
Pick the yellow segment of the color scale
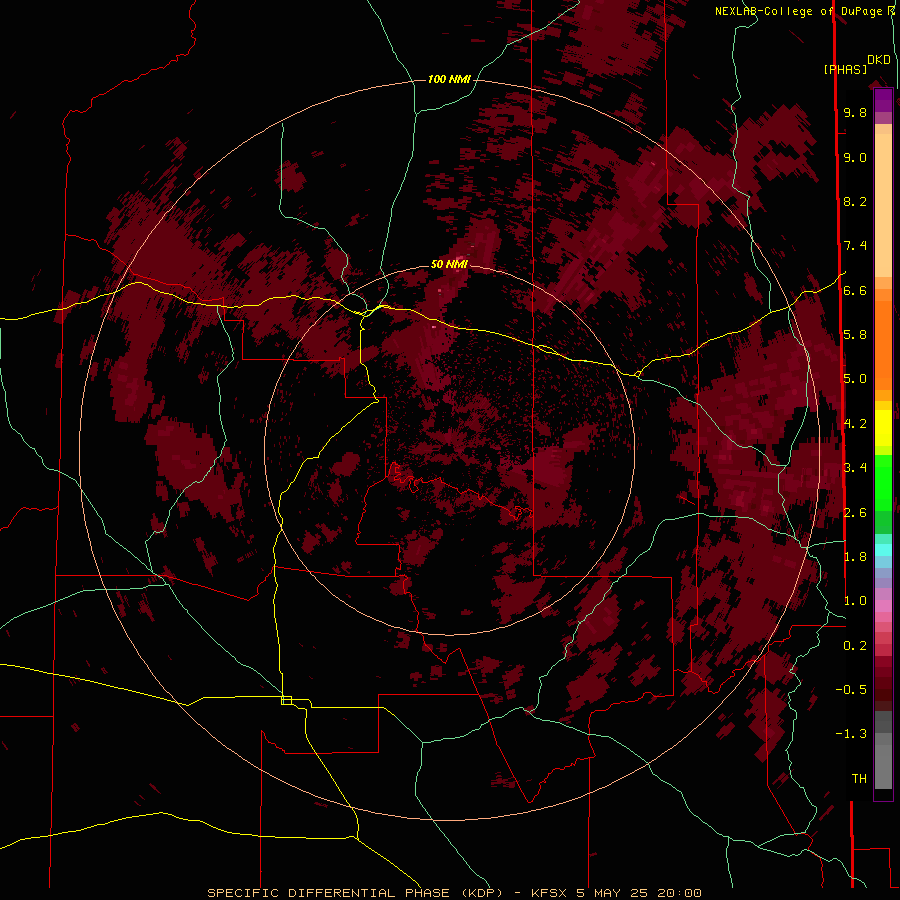point(883,428)
